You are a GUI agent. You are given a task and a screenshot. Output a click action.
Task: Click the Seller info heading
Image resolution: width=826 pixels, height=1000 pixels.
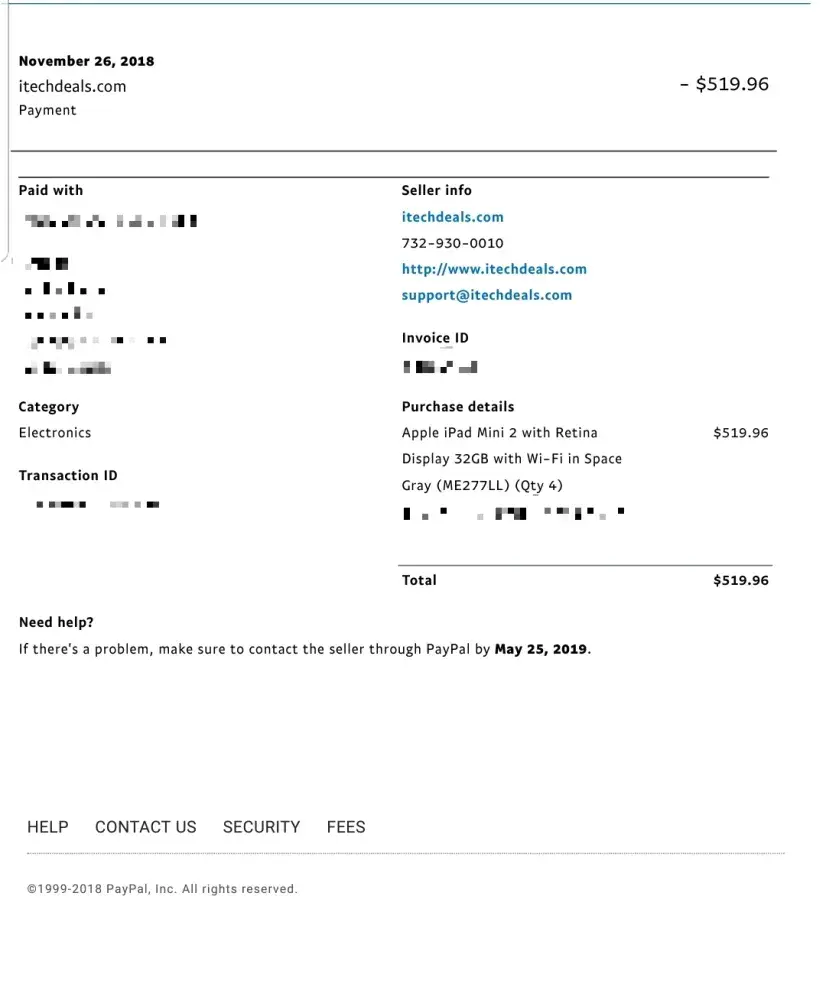(437, 190)
